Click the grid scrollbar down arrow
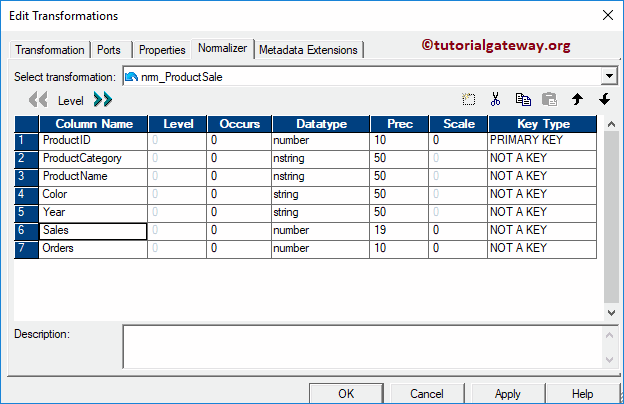624x404 pixels. 611,313
